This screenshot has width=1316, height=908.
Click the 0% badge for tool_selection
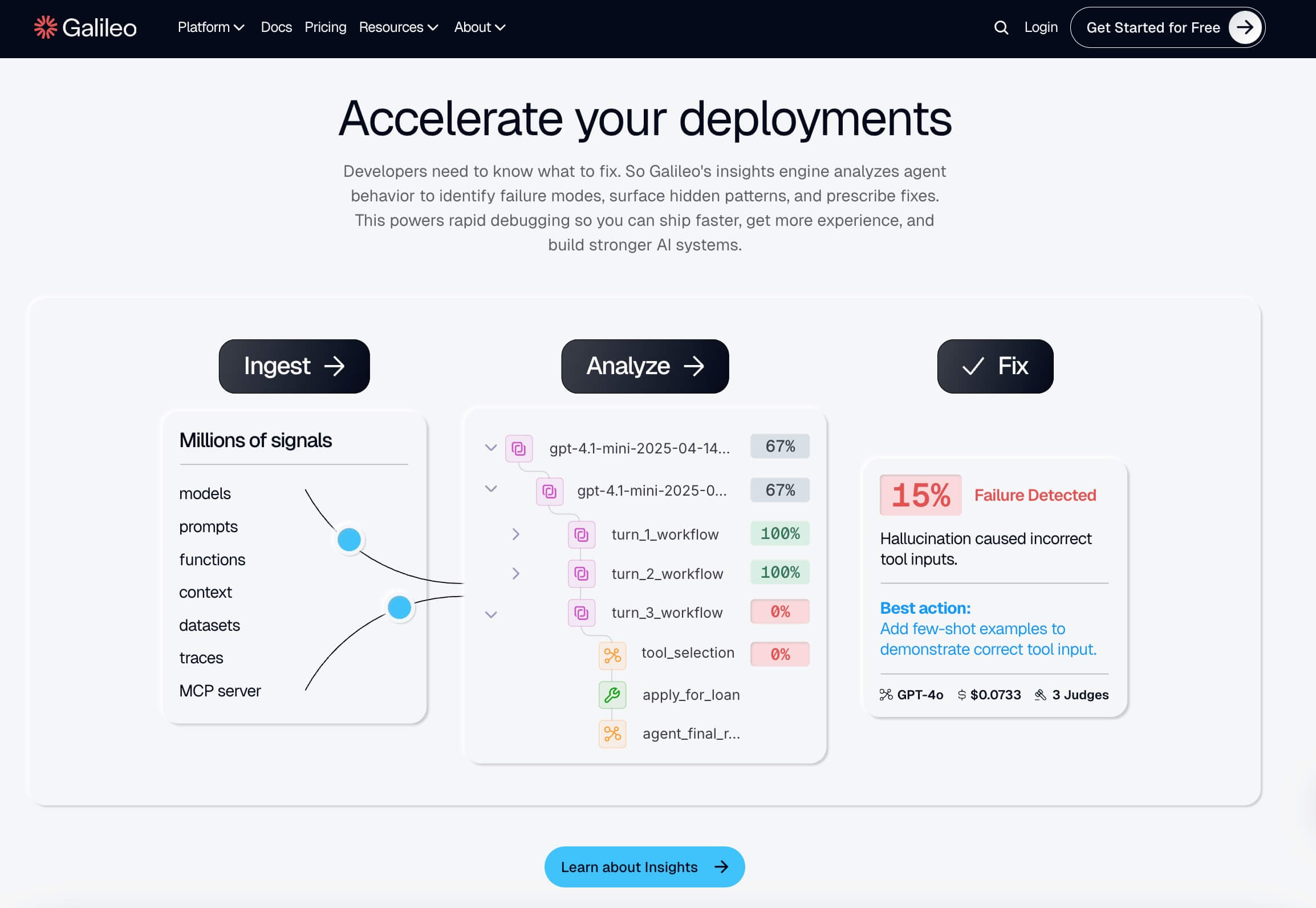[x=779, y=654]
